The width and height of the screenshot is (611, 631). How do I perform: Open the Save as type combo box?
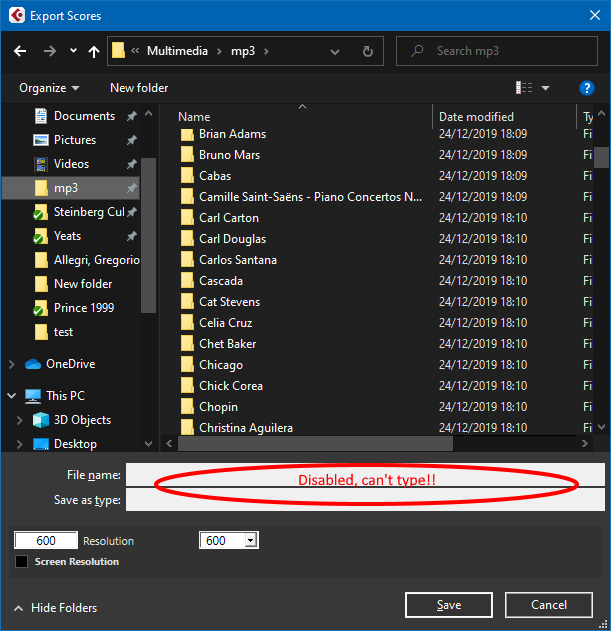pos(365,499)
